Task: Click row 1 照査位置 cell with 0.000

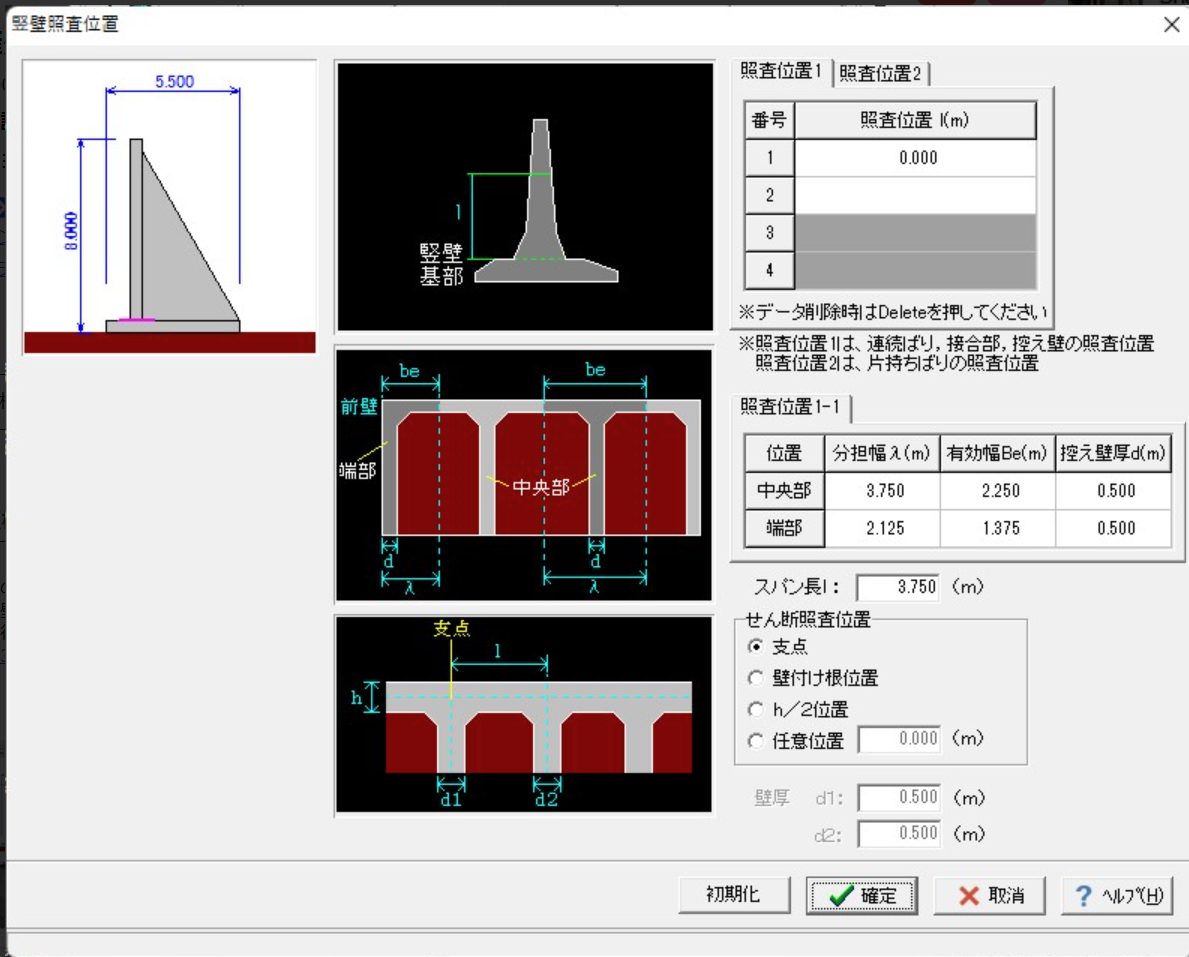Action: tap(915, 158)
